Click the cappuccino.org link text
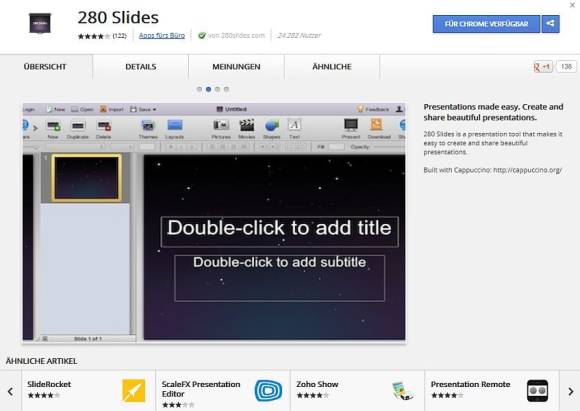580x411 pixels. coord(527,170)
